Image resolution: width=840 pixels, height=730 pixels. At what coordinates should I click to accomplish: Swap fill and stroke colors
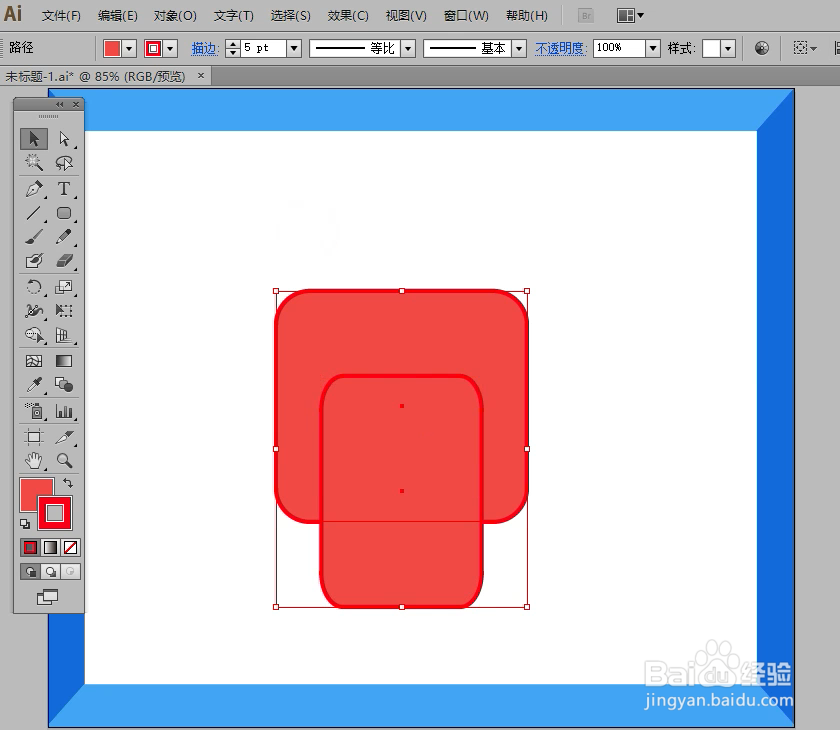[68, 483]
